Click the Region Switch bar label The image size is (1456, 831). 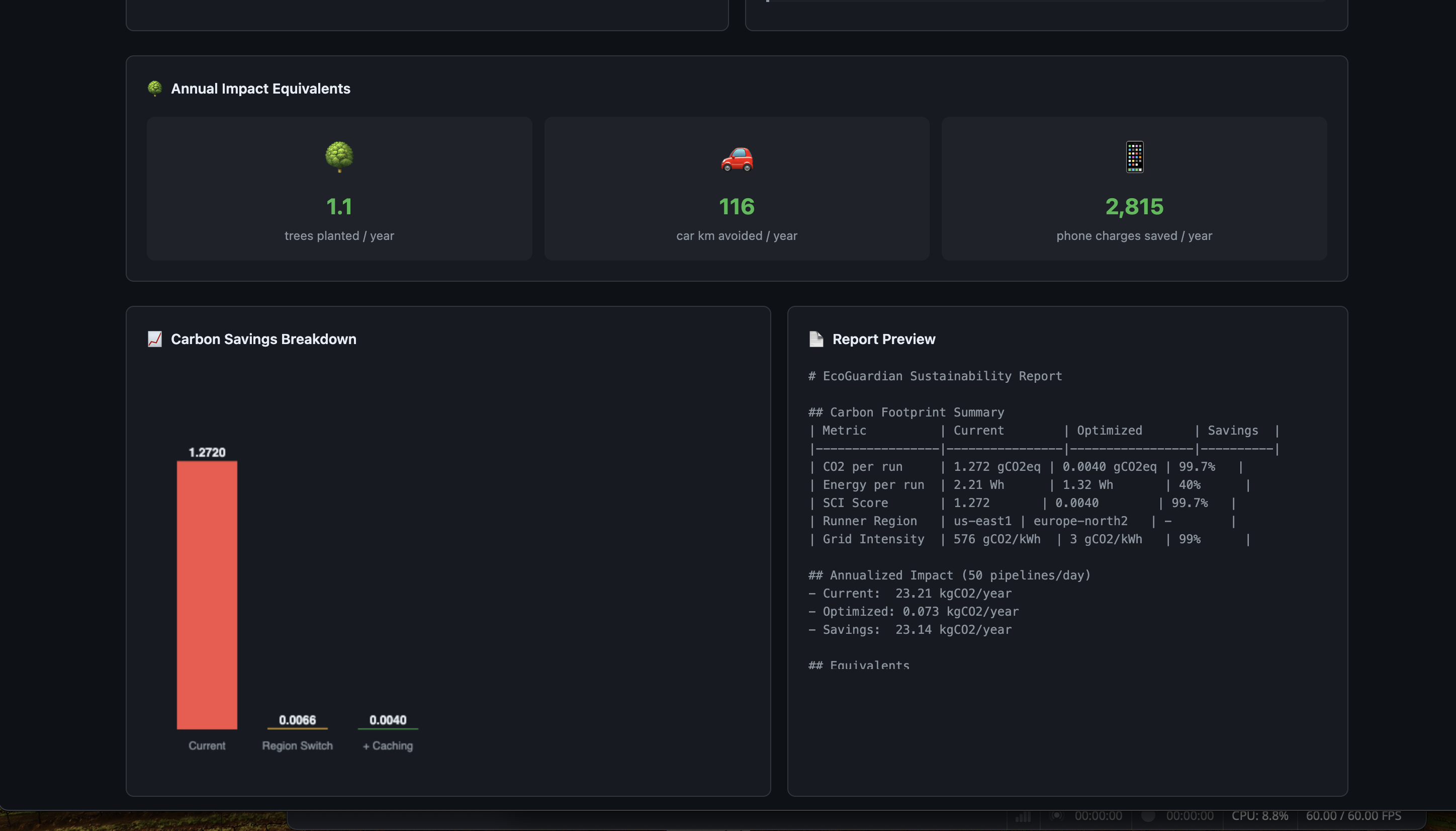297,745
